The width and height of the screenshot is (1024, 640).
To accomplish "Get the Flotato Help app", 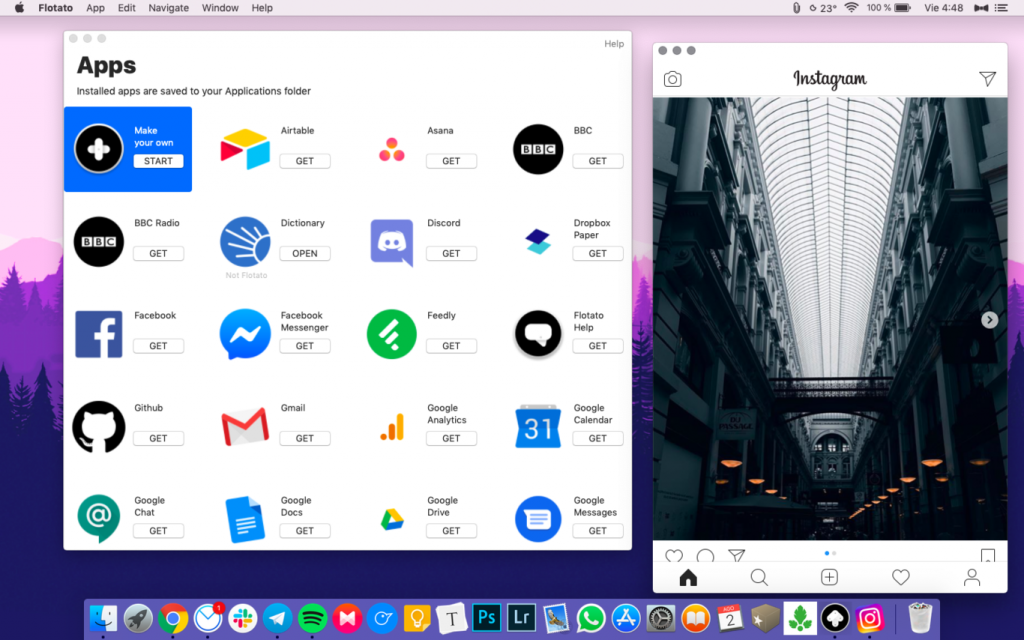I will tap(598, 346).
